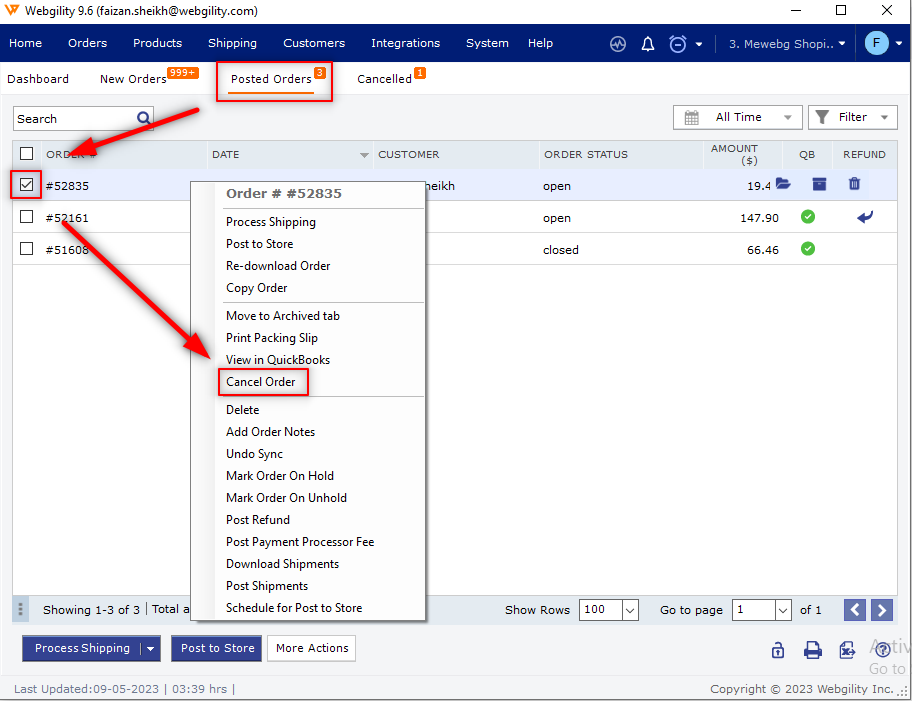Open the Dashboard tab

coord(38,79)
